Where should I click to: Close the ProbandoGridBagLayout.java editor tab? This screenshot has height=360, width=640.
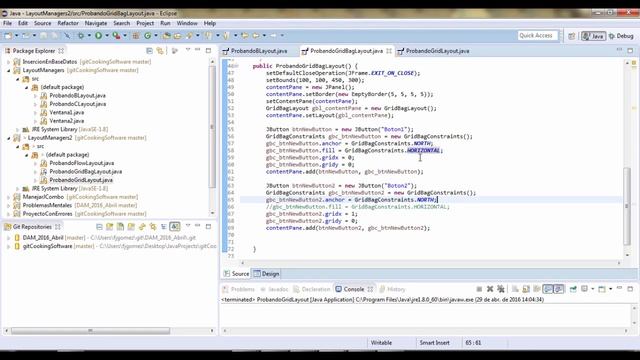click(389, 51)
